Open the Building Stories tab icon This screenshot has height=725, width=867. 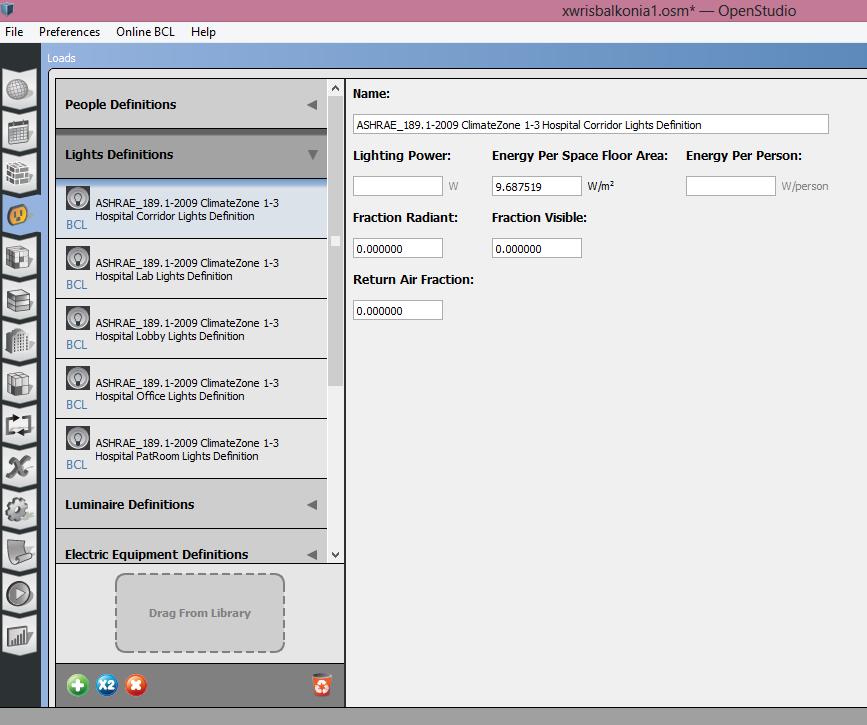[x=20, y=300]
